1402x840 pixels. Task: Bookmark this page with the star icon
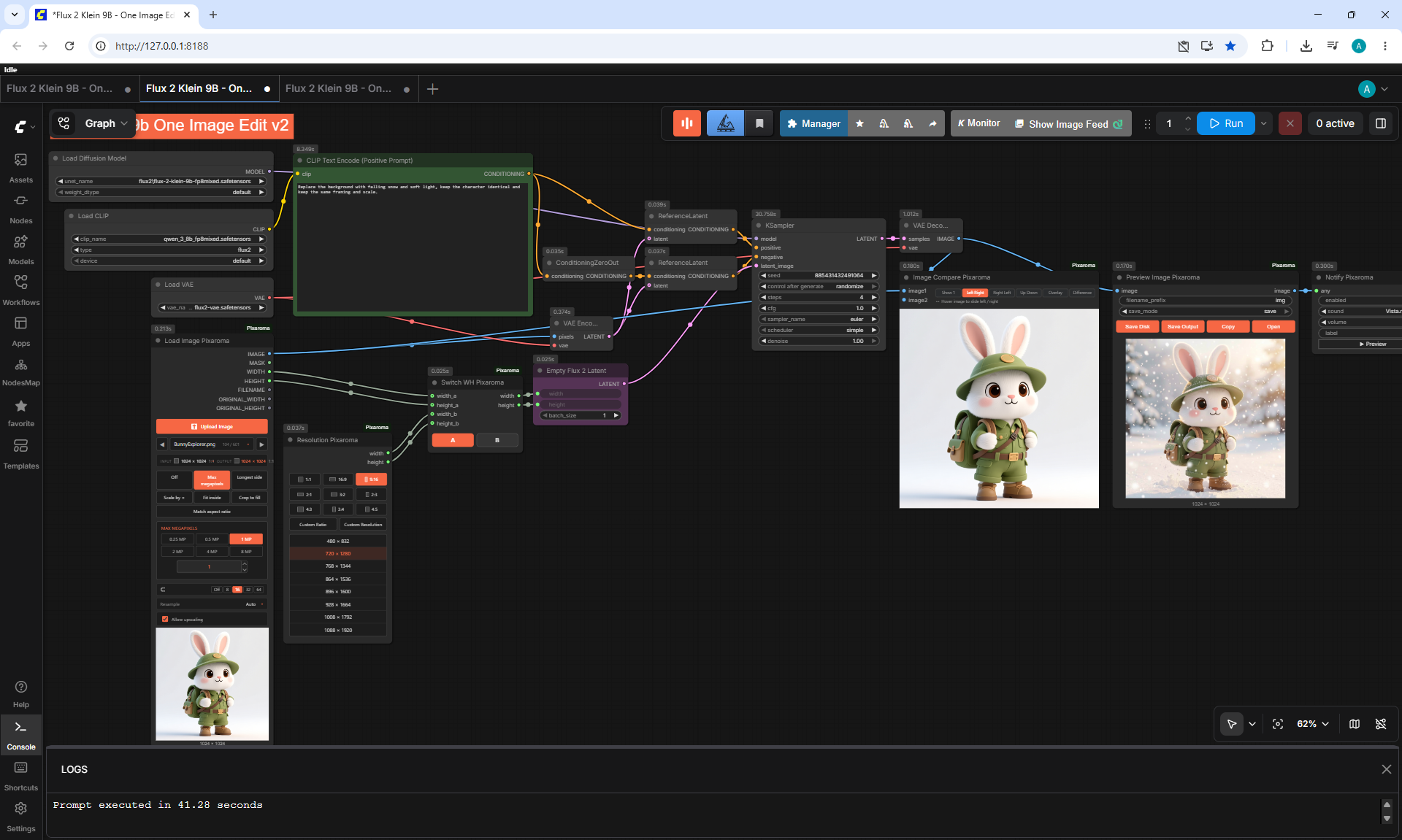(x=1230, y=46)
